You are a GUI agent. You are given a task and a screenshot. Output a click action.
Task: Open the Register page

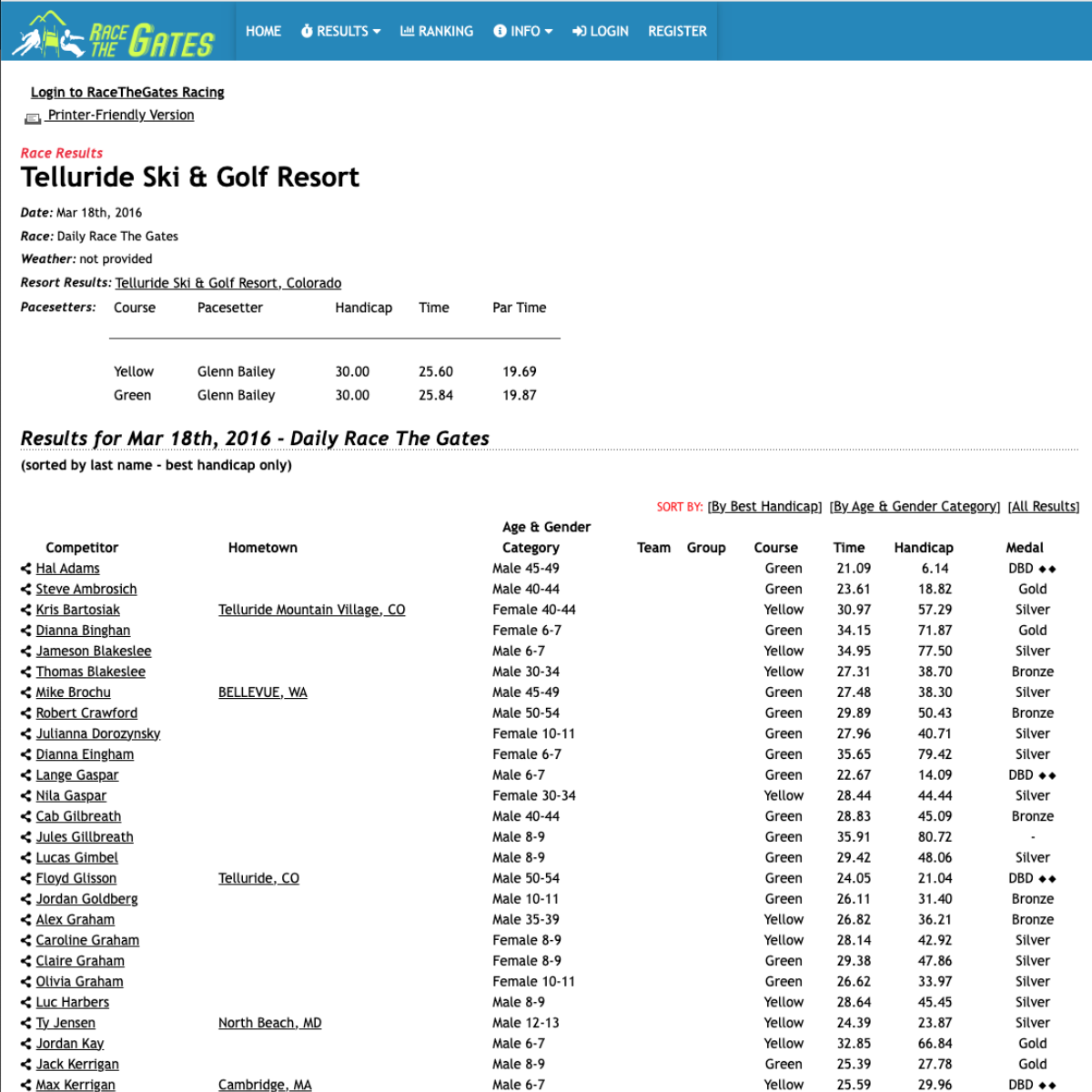[x=677, y=31]
